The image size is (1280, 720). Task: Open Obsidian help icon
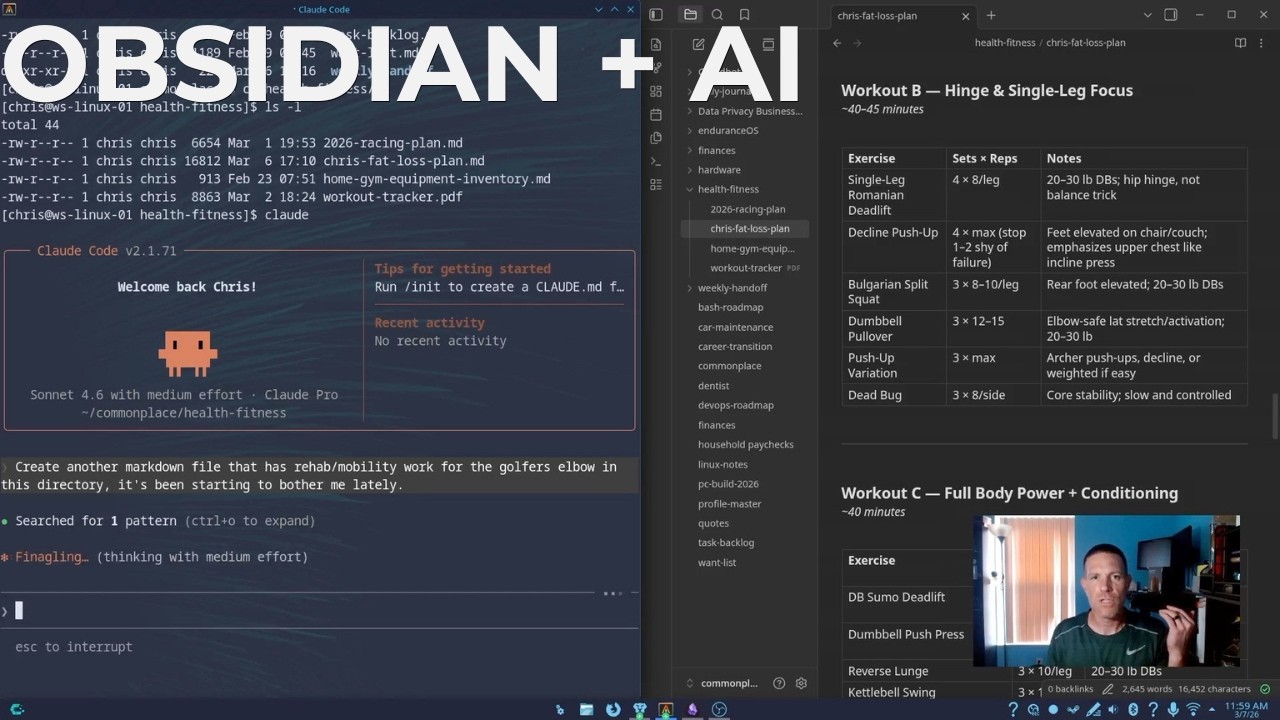point(779,684)
